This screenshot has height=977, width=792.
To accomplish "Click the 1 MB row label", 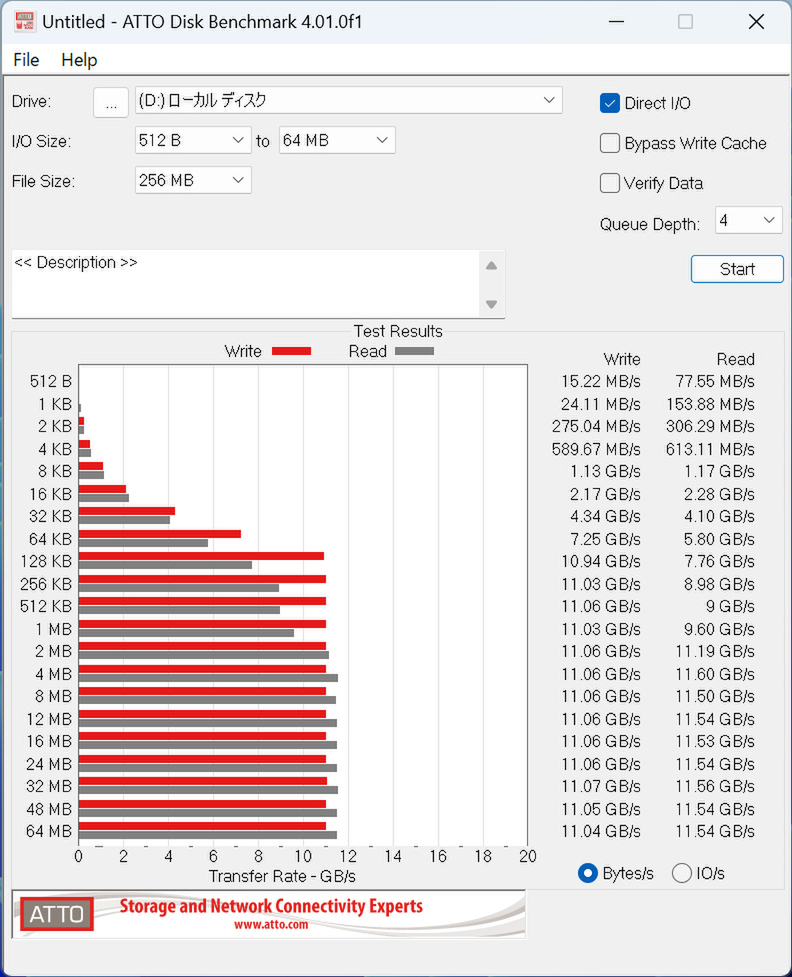I will pyautogui.click(x=54, y=629).
